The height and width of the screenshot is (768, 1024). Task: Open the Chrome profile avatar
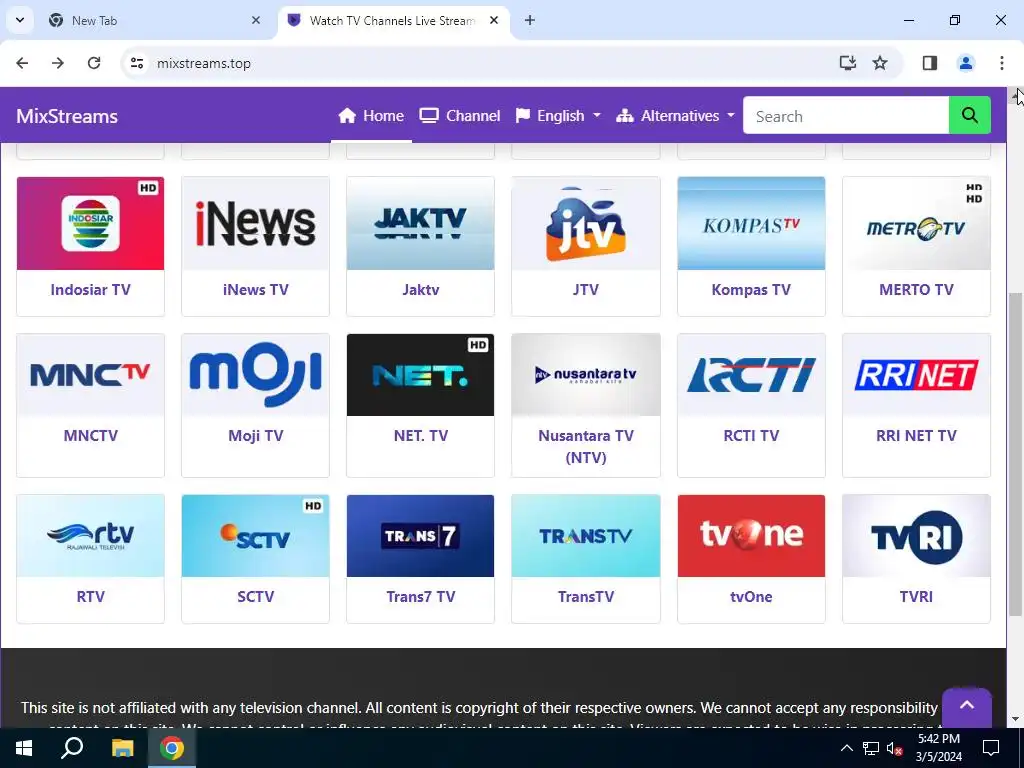pos(966,63)
